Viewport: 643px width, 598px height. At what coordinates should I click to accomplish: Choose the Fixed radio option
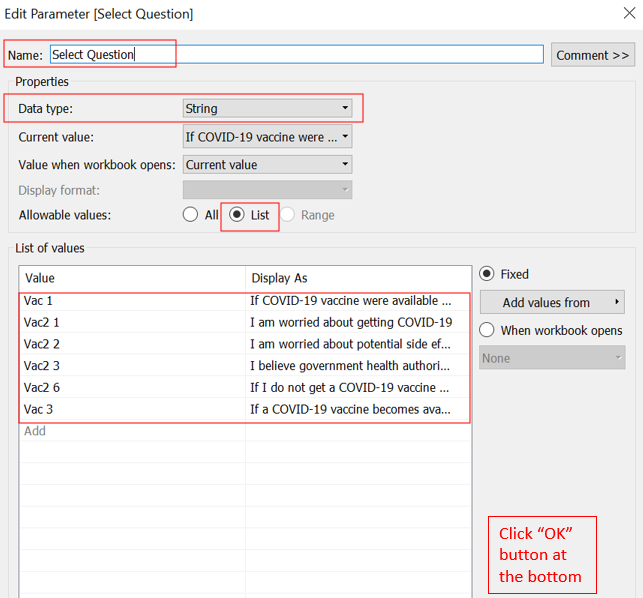[487, 274]
